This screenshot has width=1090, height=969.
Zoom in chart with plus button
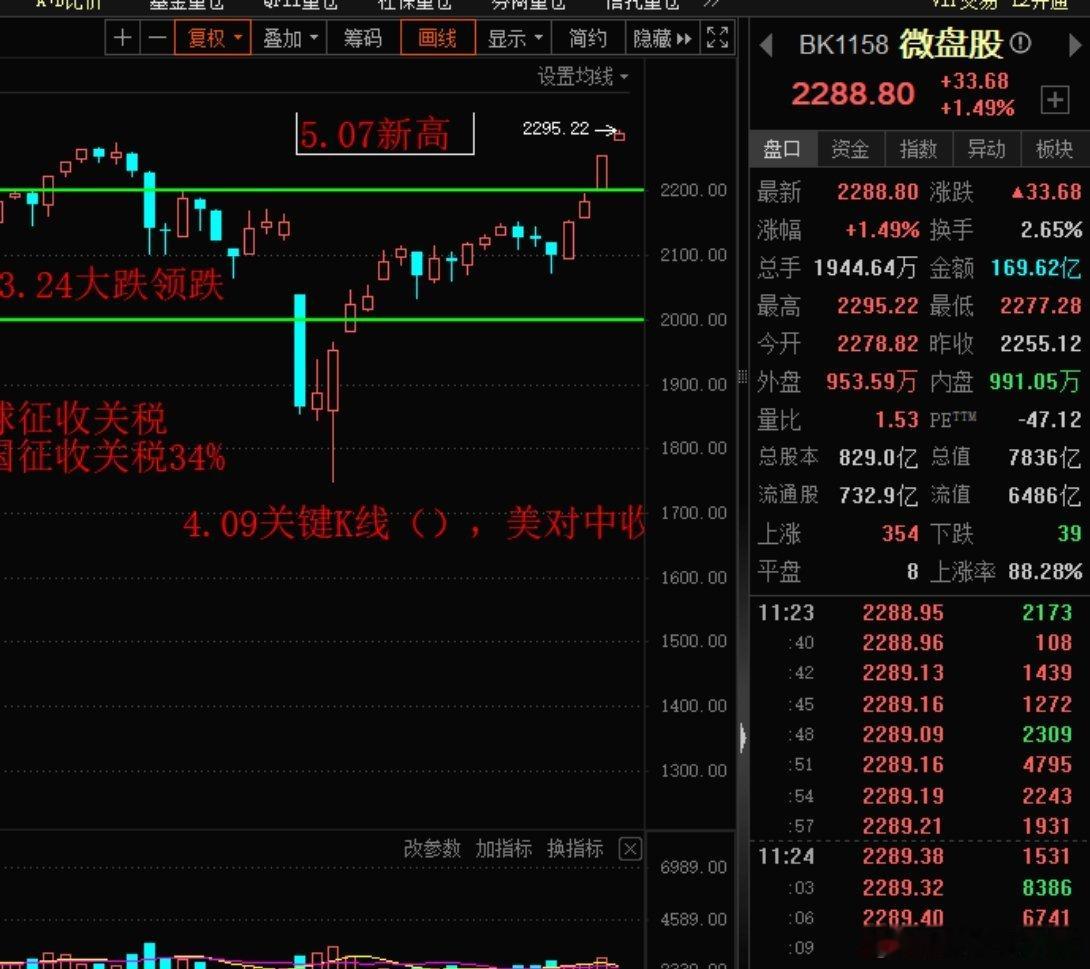click(122, 38)
